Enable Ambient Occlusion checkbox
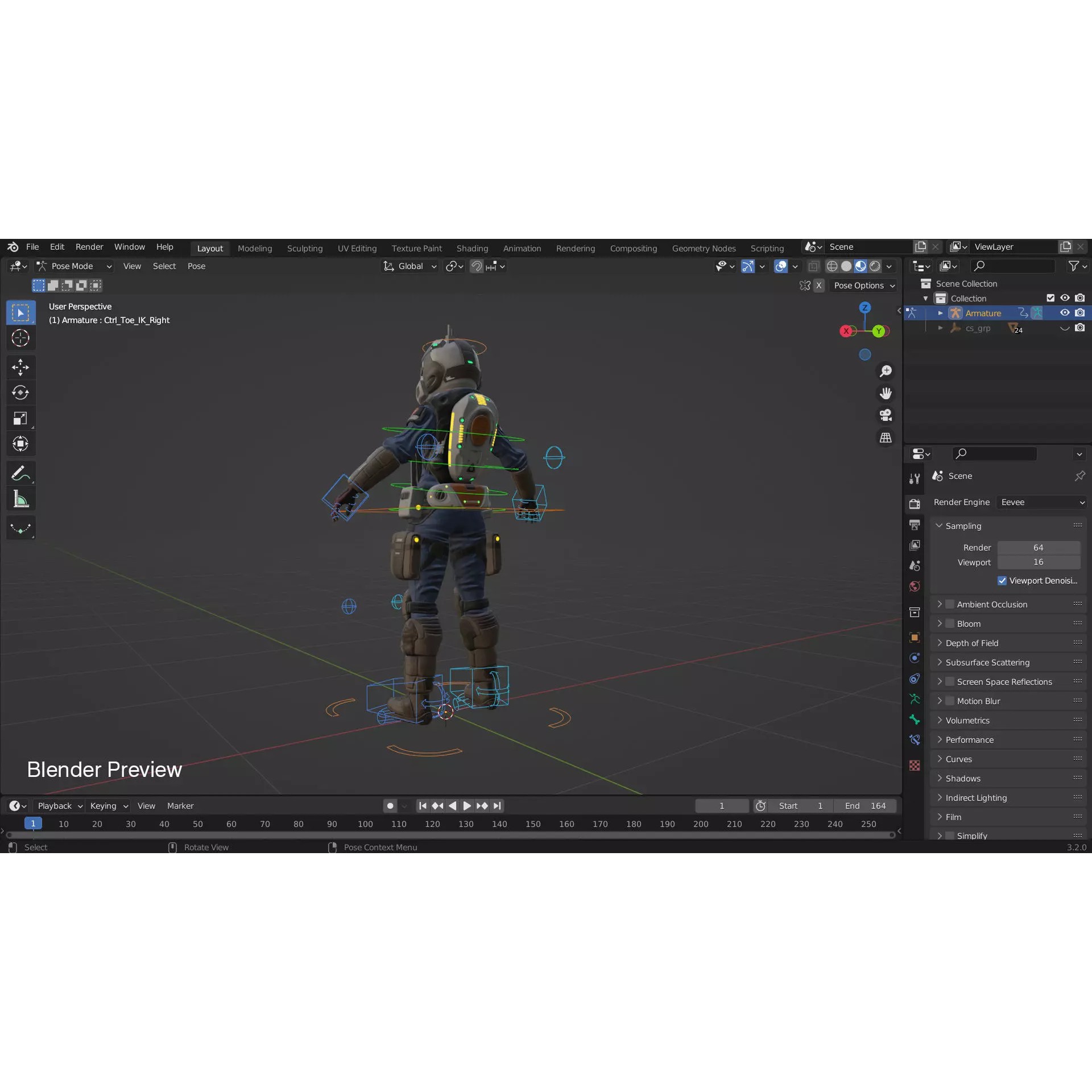This screenshot has width=1092, height=1092. 950,605
